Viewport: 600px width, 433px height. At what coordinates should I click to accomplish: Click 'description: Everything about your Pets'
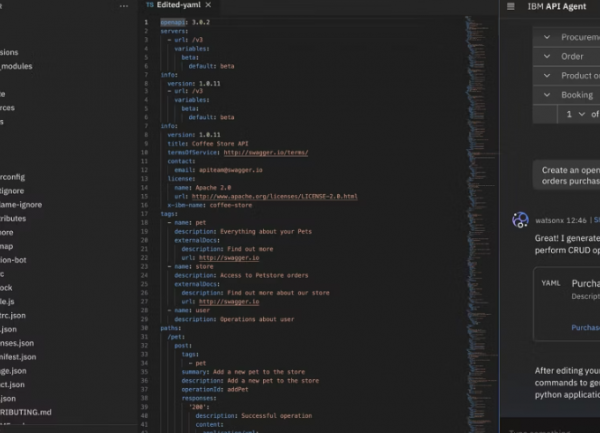click(243, 231)
